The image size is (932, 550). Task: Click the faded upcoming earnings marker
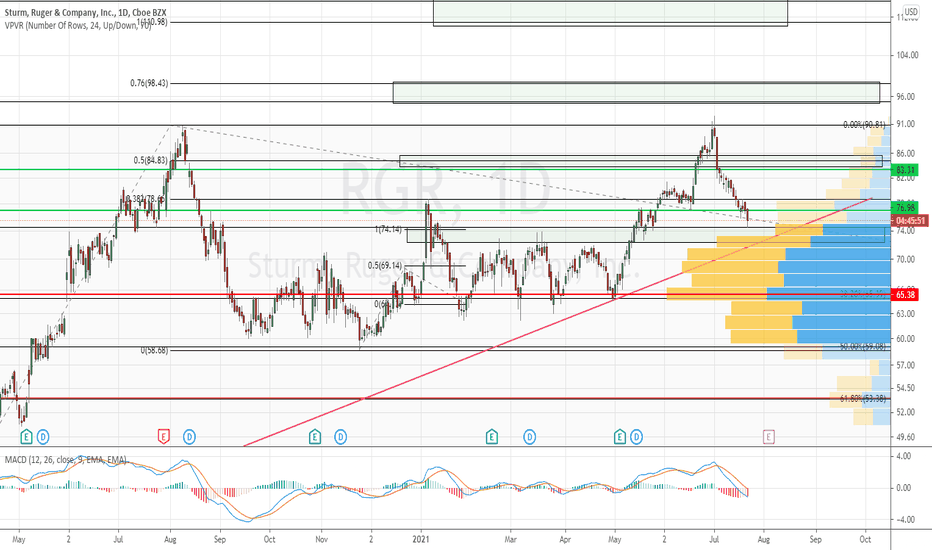pos(769,438)
